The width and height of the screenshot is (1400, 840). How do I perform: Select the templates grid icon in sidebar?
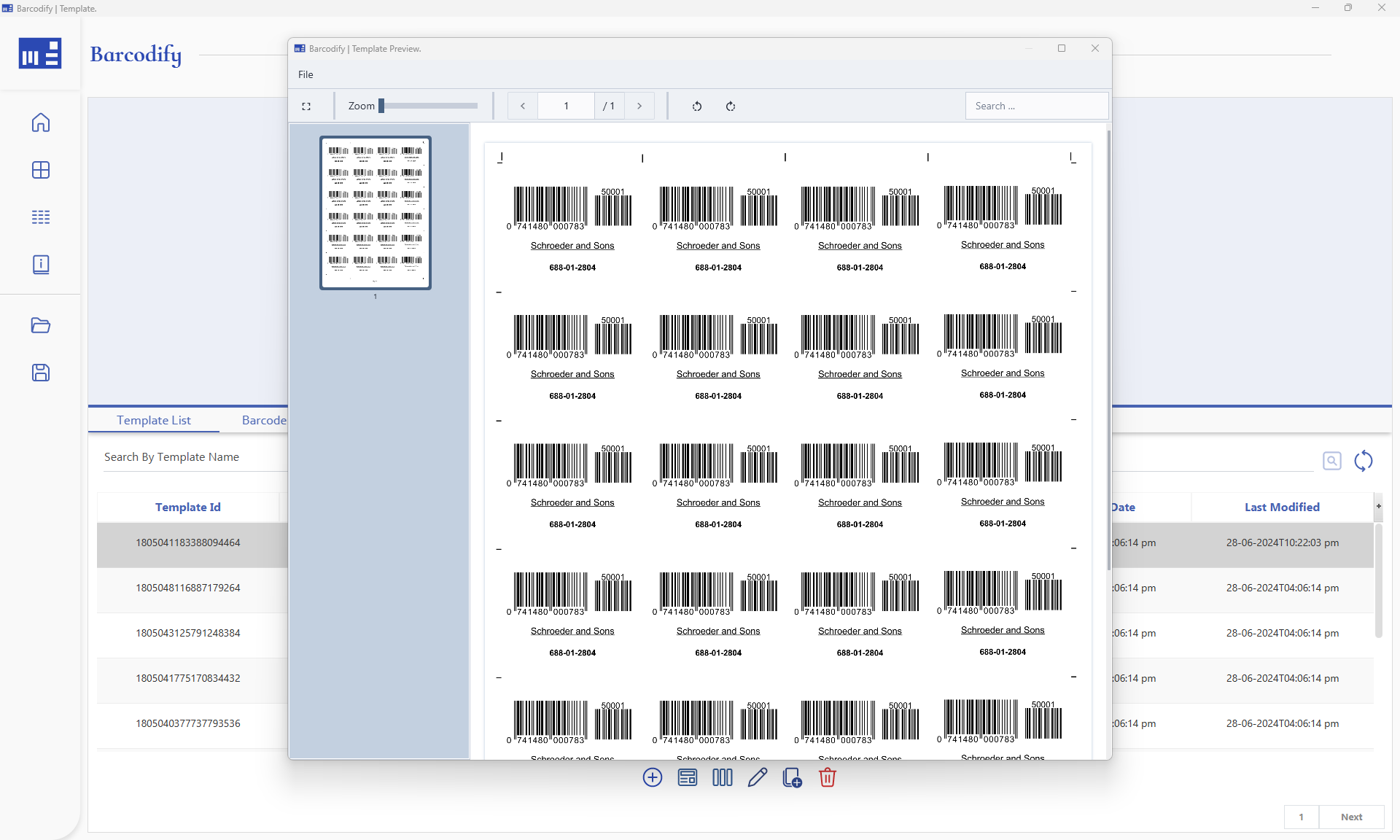pos(41,170)
